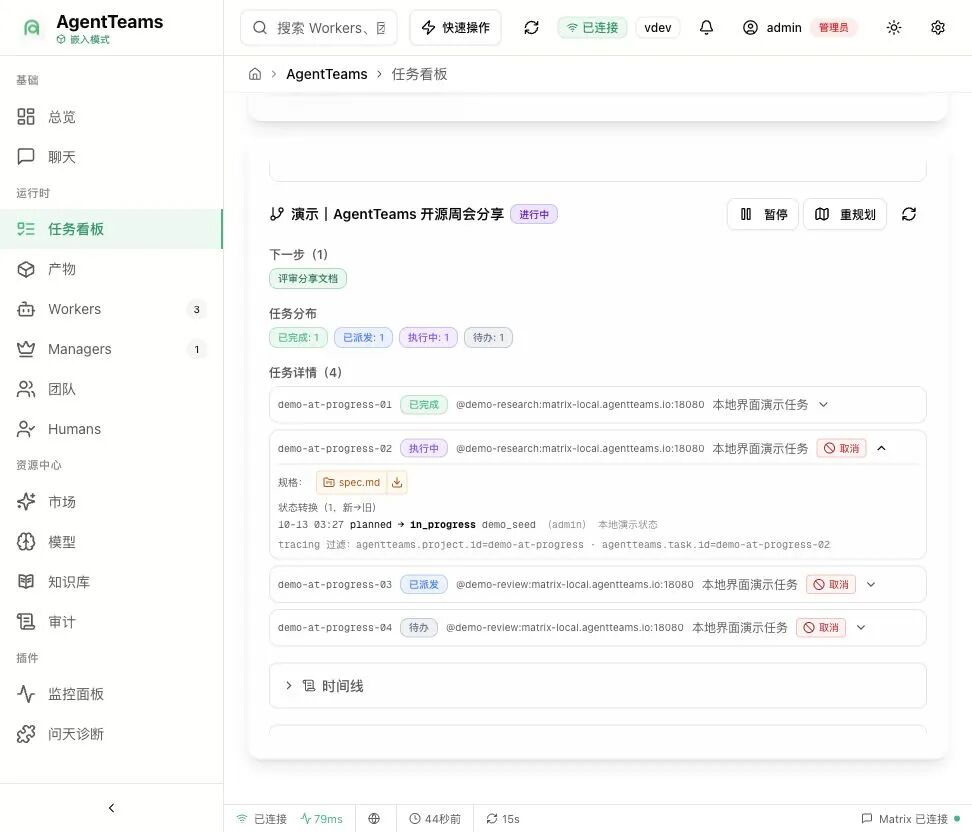Open settings gear icon
Image resolution: width=972 pixels, height=832 pixels.
[x=938, y=27]
